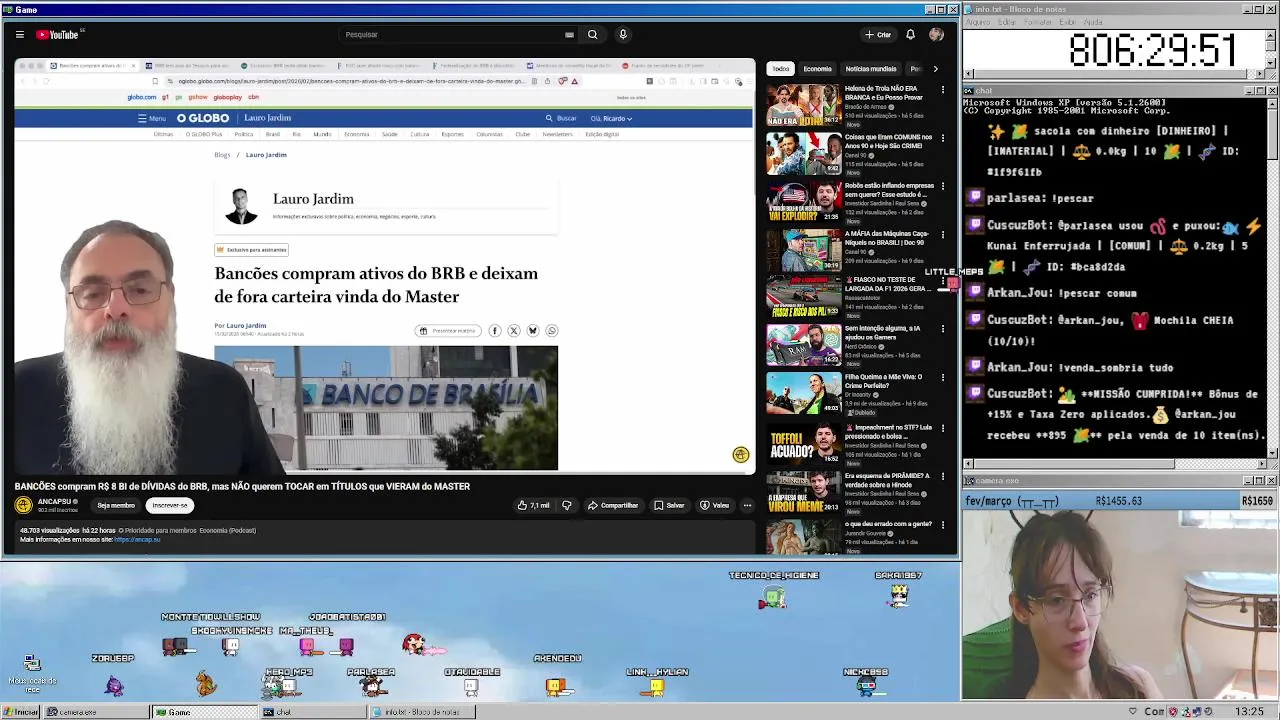This screenshot has width=1280, height=720.
Task: Select the Todos filter chip
Action: [x=780, y=69]
